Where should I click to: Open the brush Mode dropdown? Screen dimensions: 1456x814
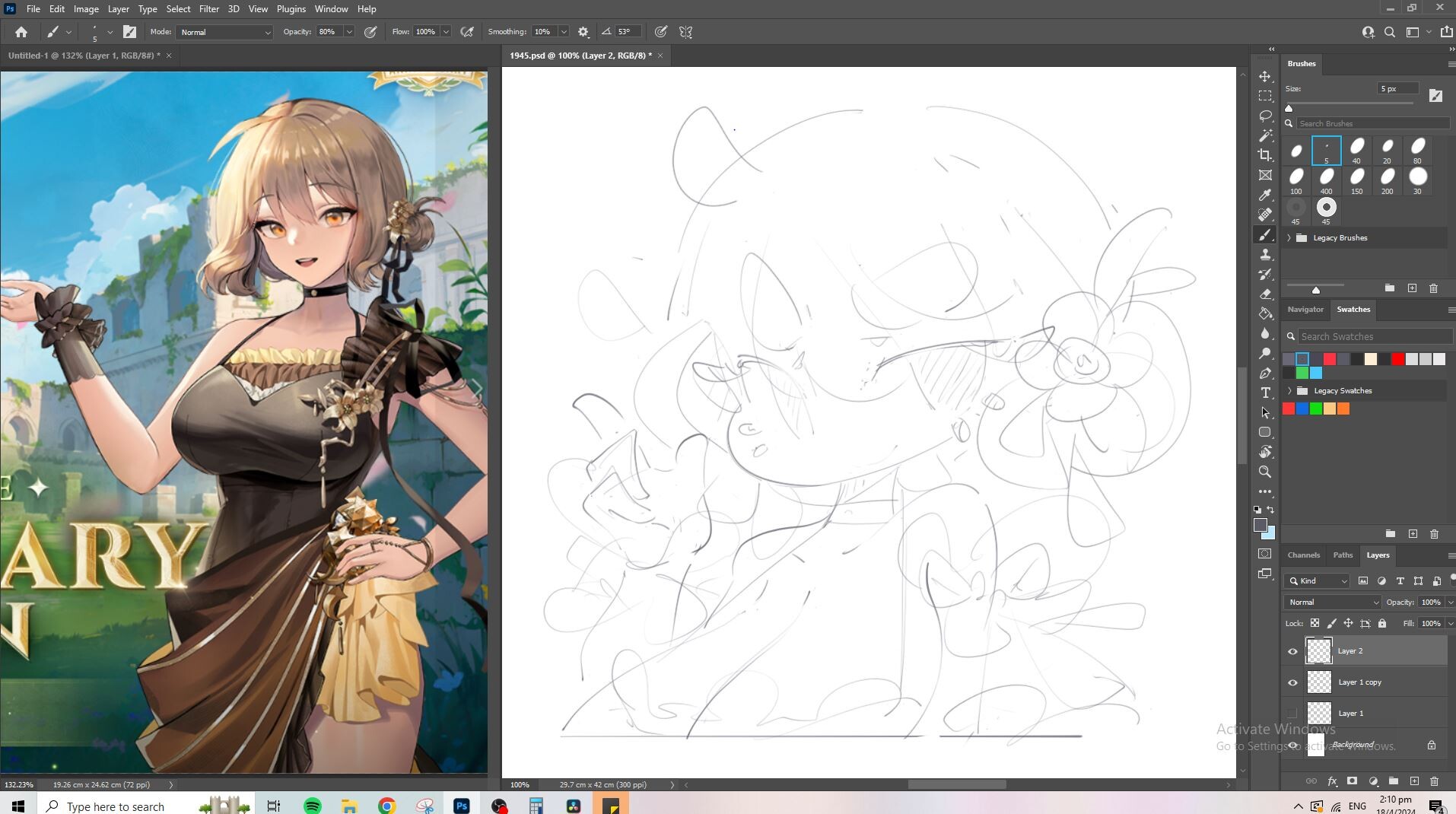click(x=224, y=32)
